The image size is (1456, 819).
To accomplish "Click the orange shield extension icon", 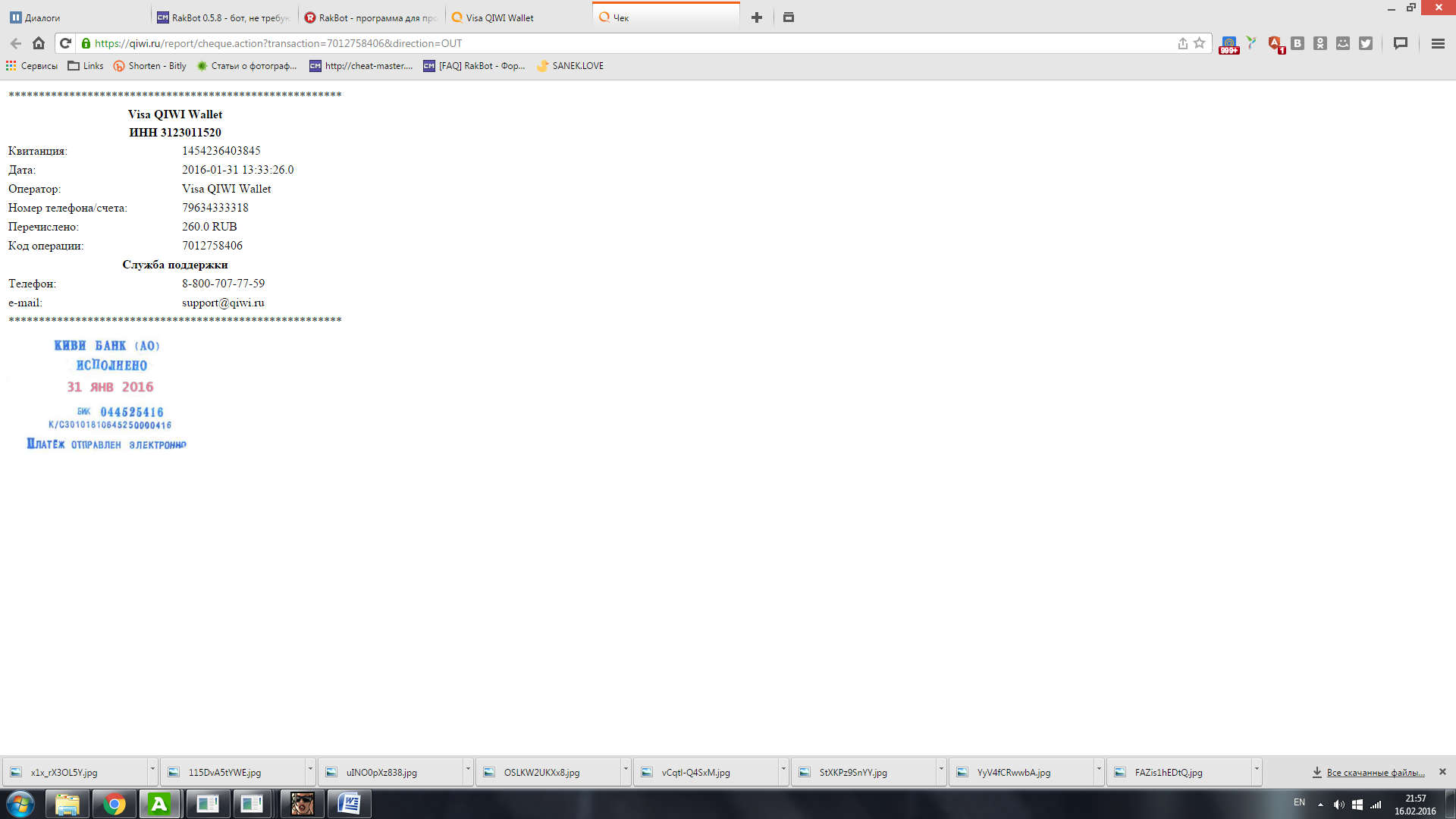I will coord(1275,43).
